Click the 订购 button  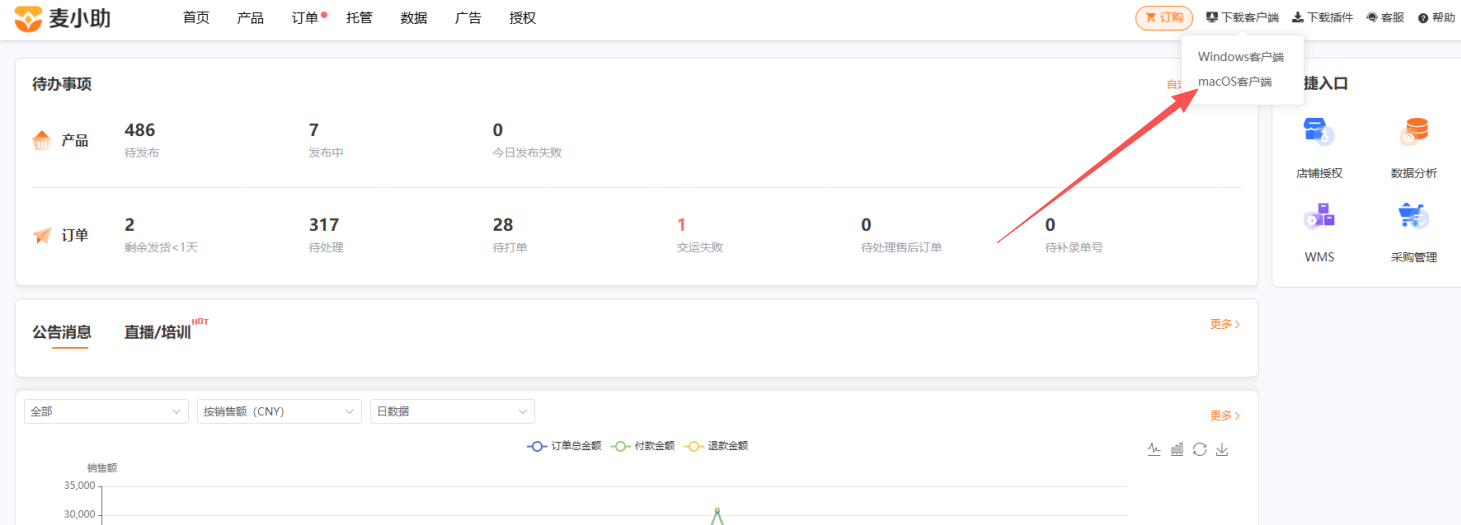[1164, 17]
